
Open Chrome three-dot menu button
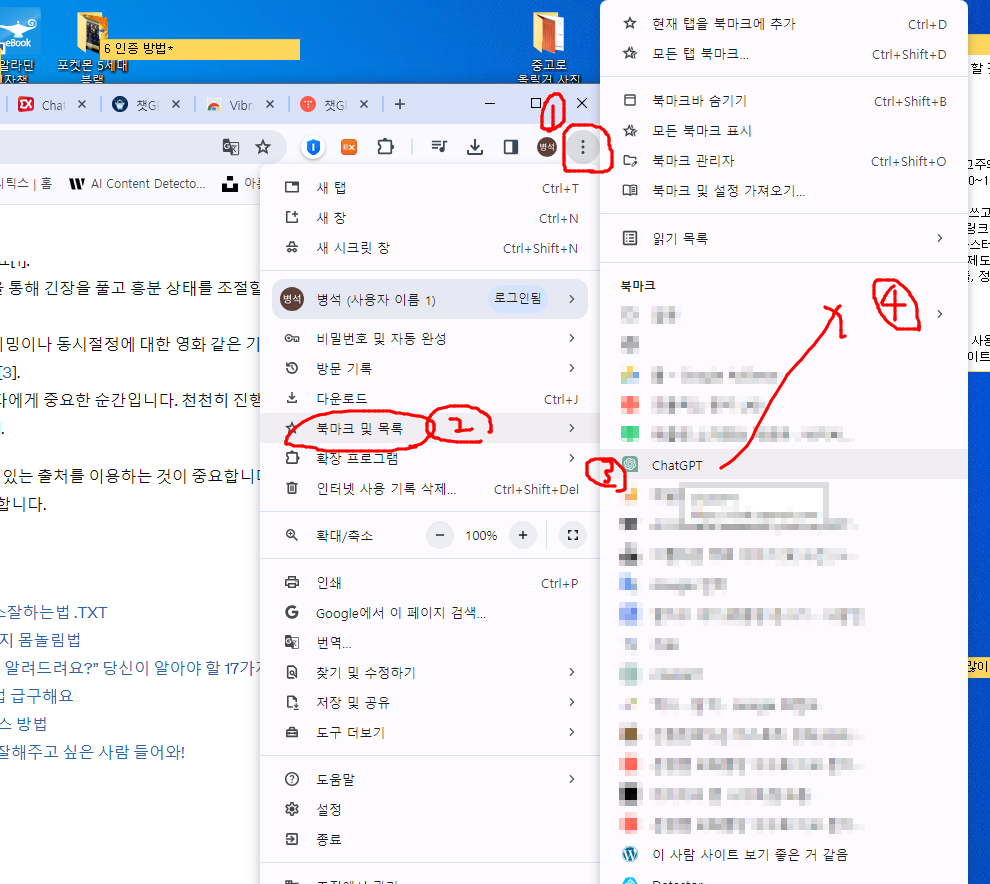click(582, 148)
